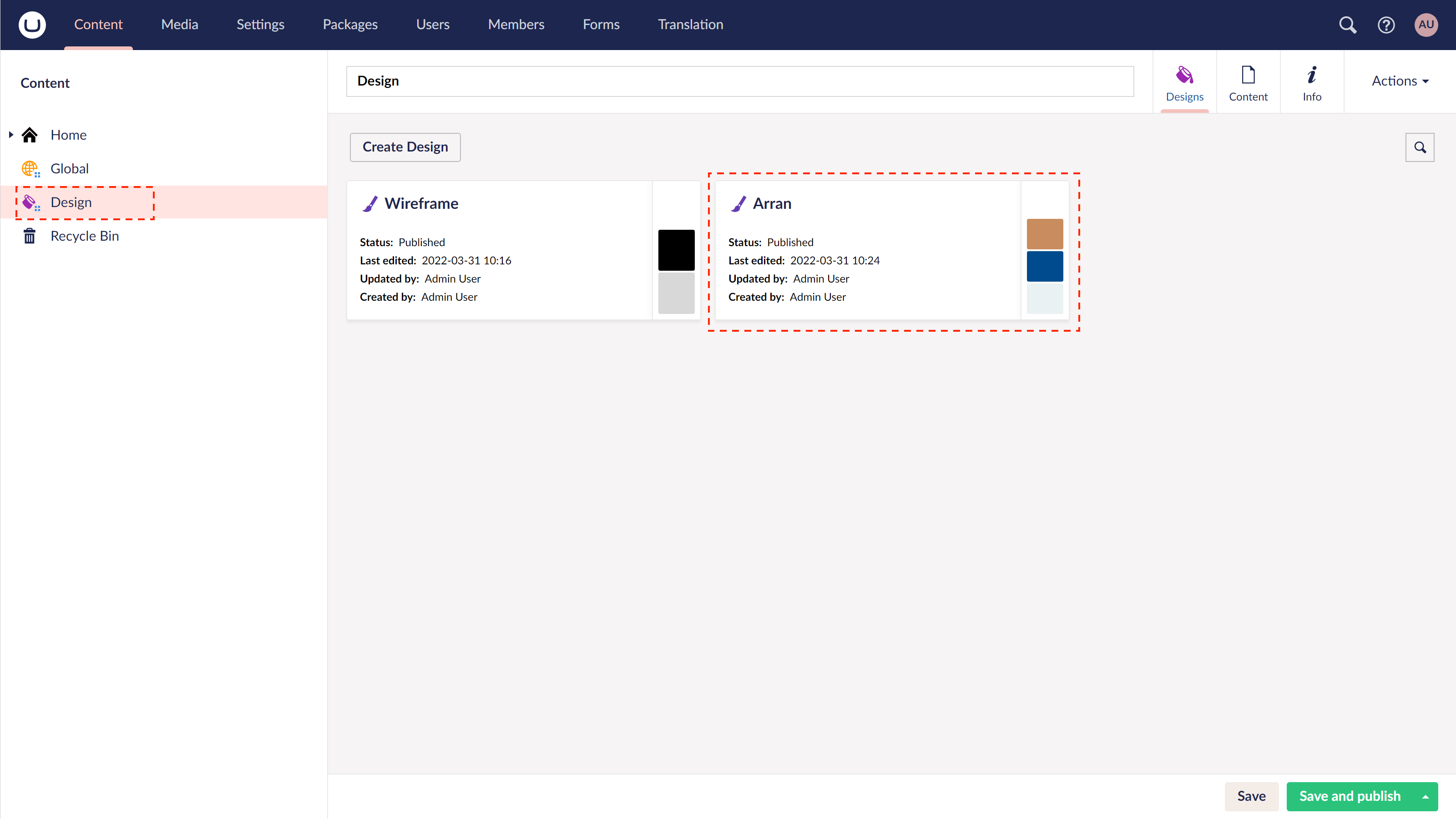Click the Umbraco logo icon
This screenshot has height=819, width=1456.
[32, 25]
